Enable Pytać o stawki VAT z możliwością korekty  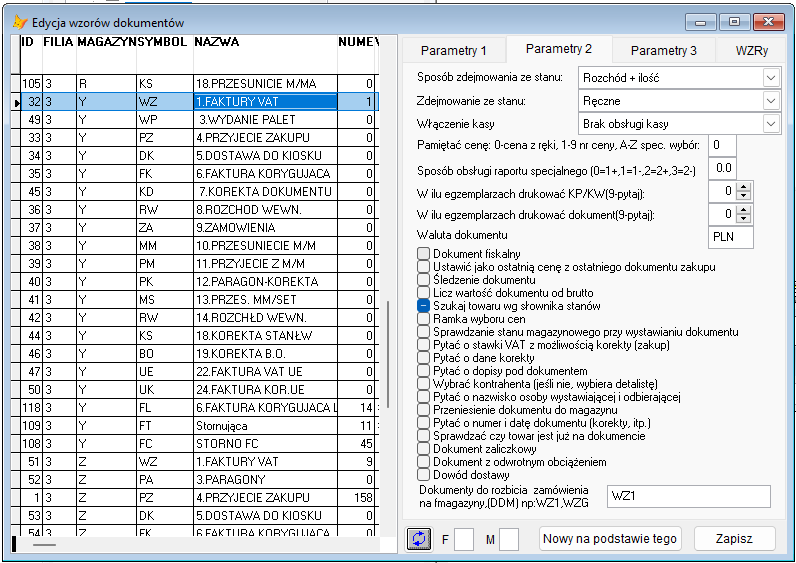pyautogui.click(x=423, y=345)
